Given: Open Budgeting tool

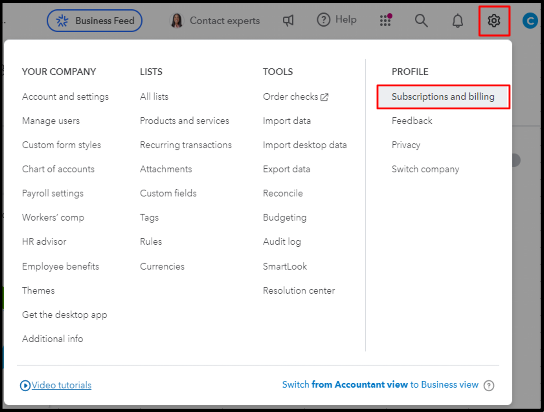Looking at the screenshot, I should point(285,218).
